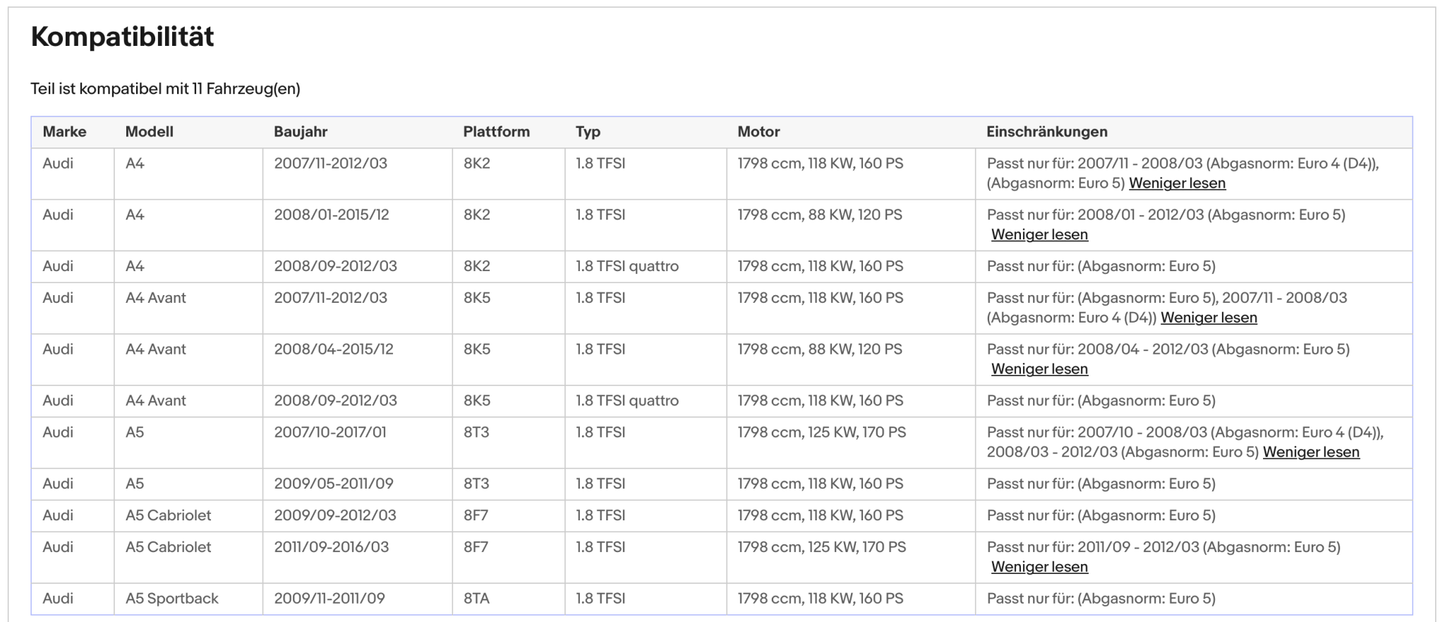Collapse restrictions for A4 Avant 2007/11-2012/03

coord(1209,318)
